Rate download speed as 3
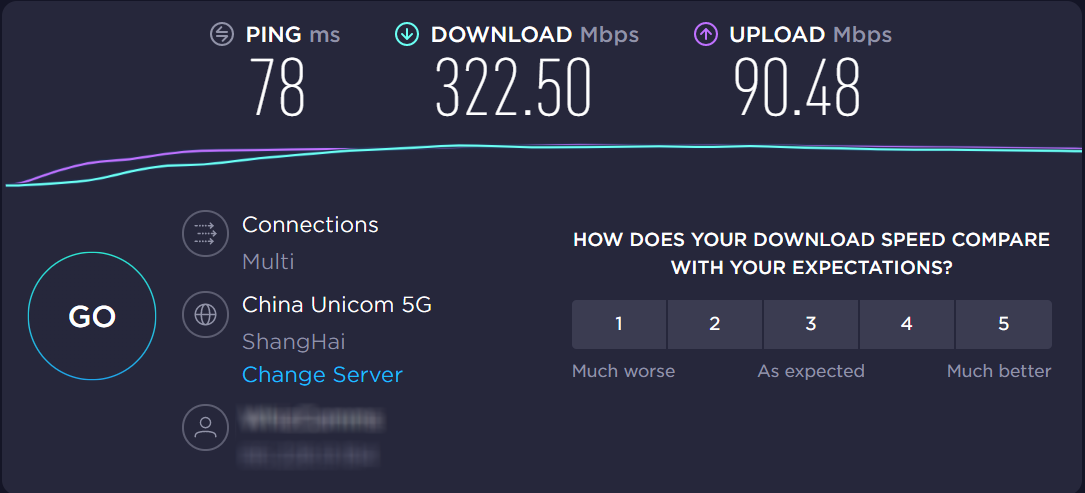The image size is (1085, 493). point(811,324)
